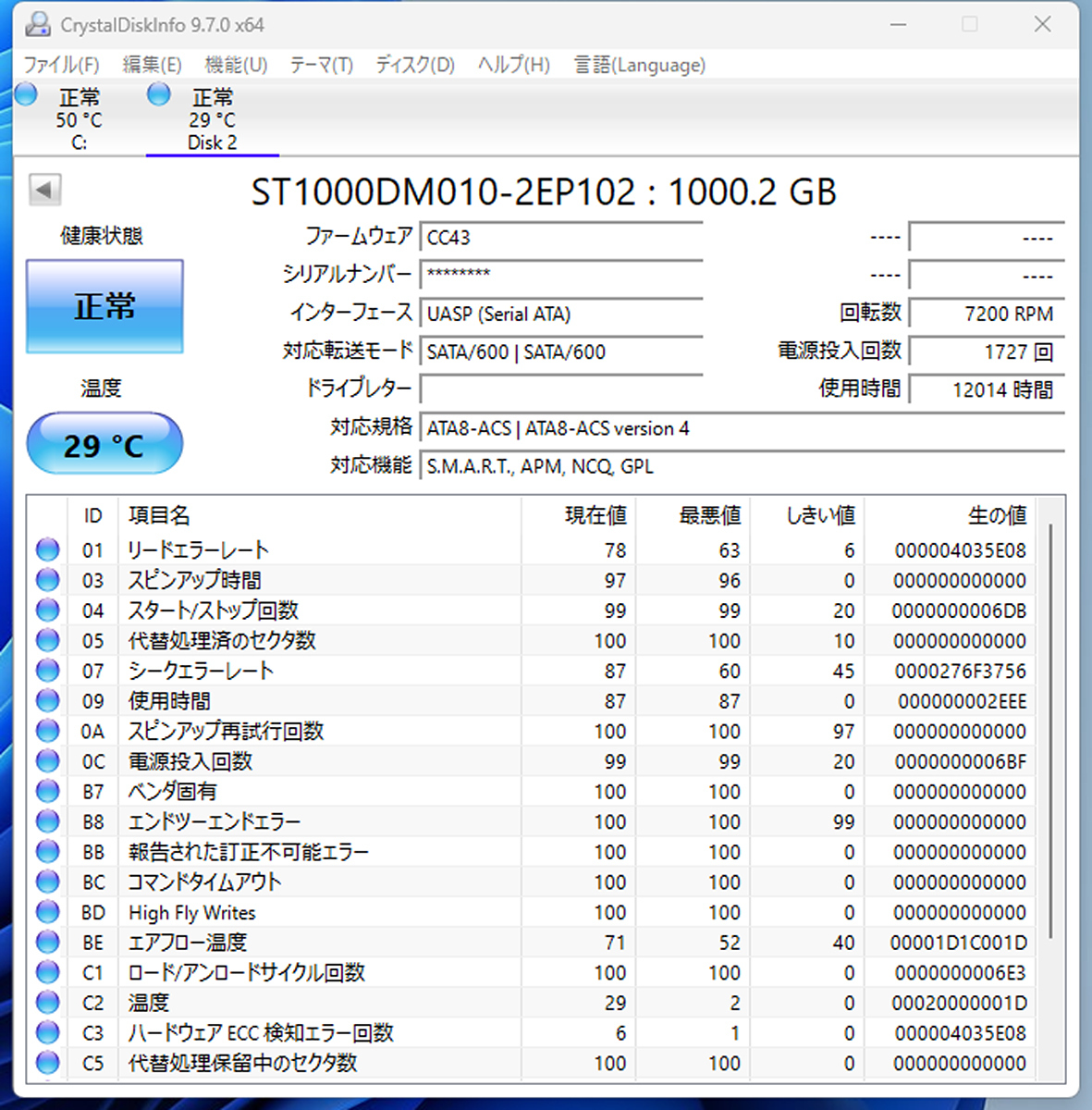Click the status icon for ID 04 row

tap(48, 610)
